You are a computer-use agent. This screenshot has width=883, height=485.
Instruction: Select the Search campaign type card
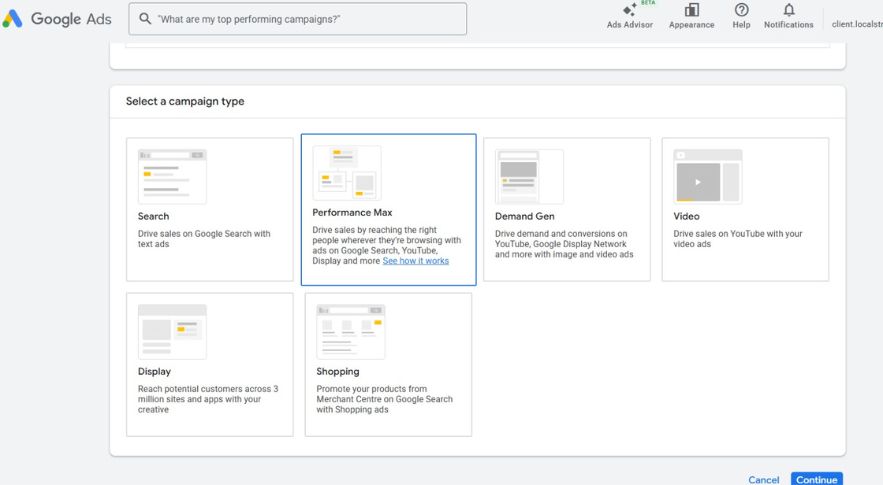[x=209, y=210]
